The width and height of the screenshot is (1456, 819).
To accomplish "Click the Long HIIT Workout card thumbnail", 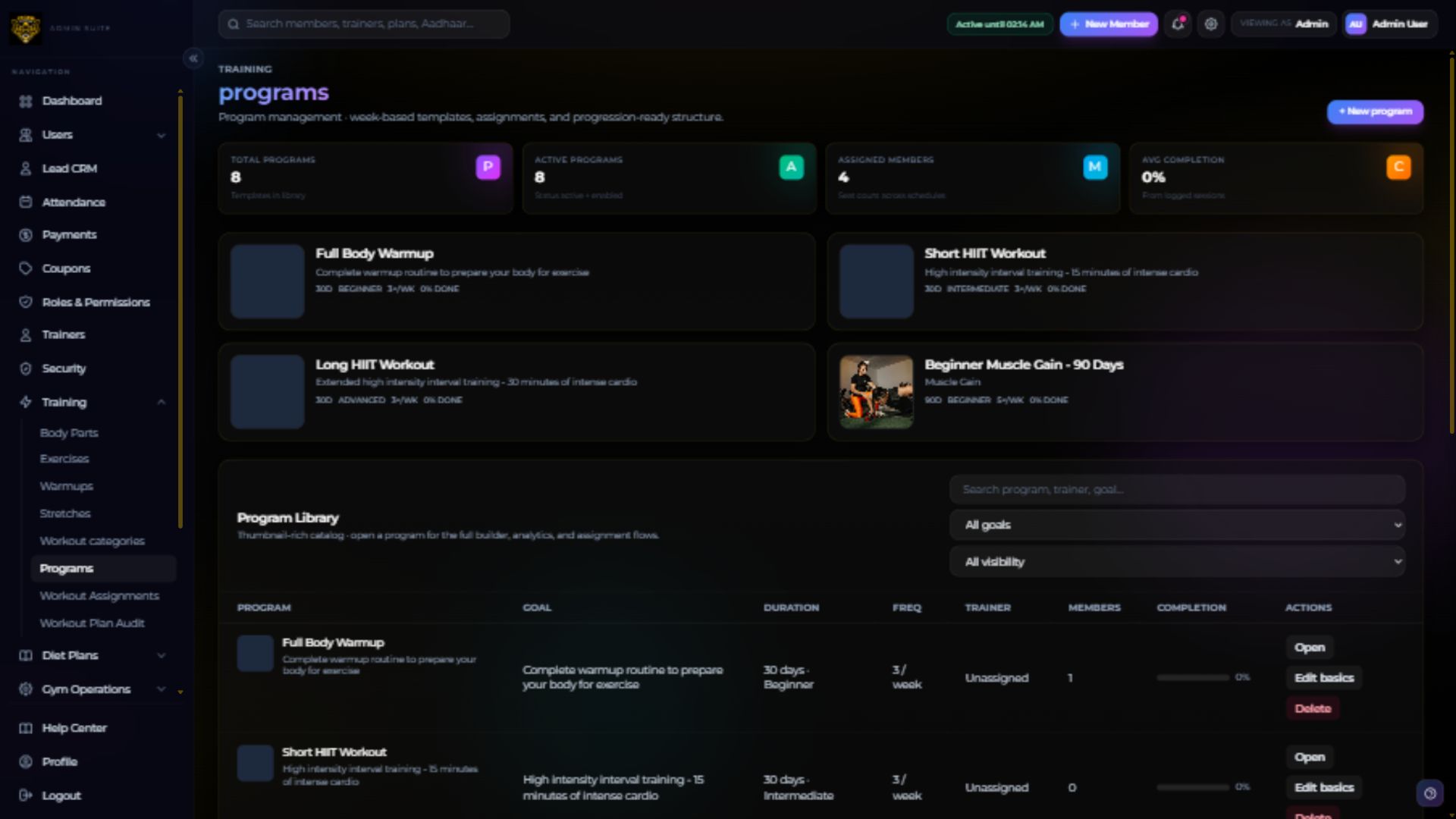I will tap(267, 392).
